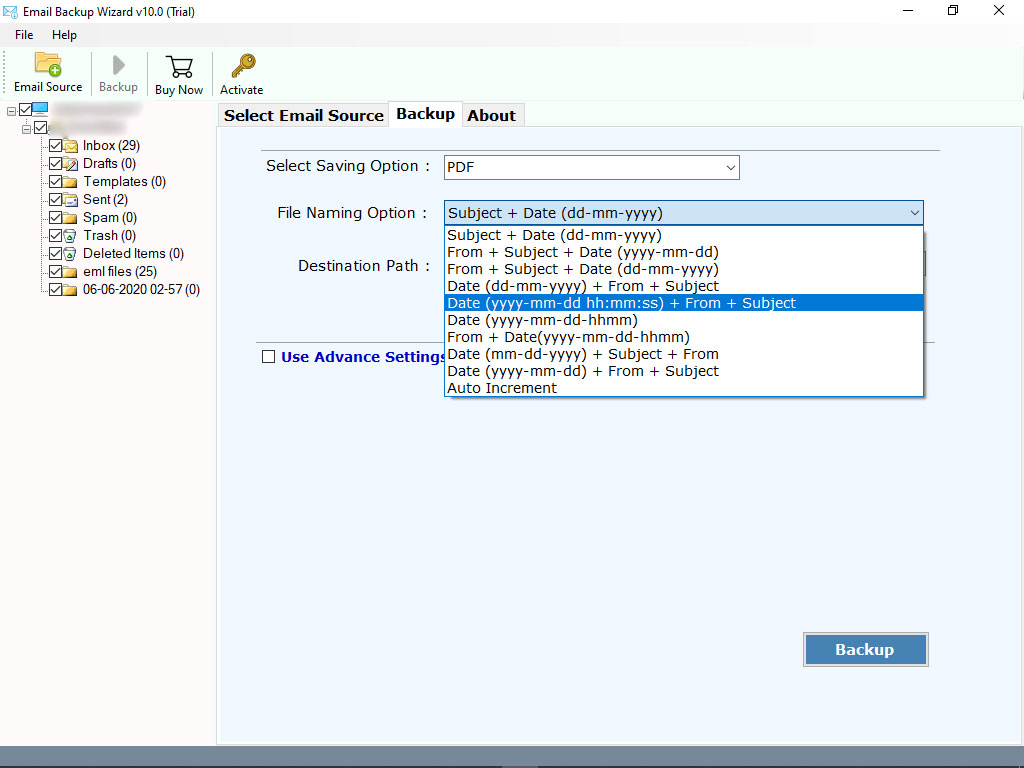Uncheck the Sent (2) checkbox

tap(56, 199)
